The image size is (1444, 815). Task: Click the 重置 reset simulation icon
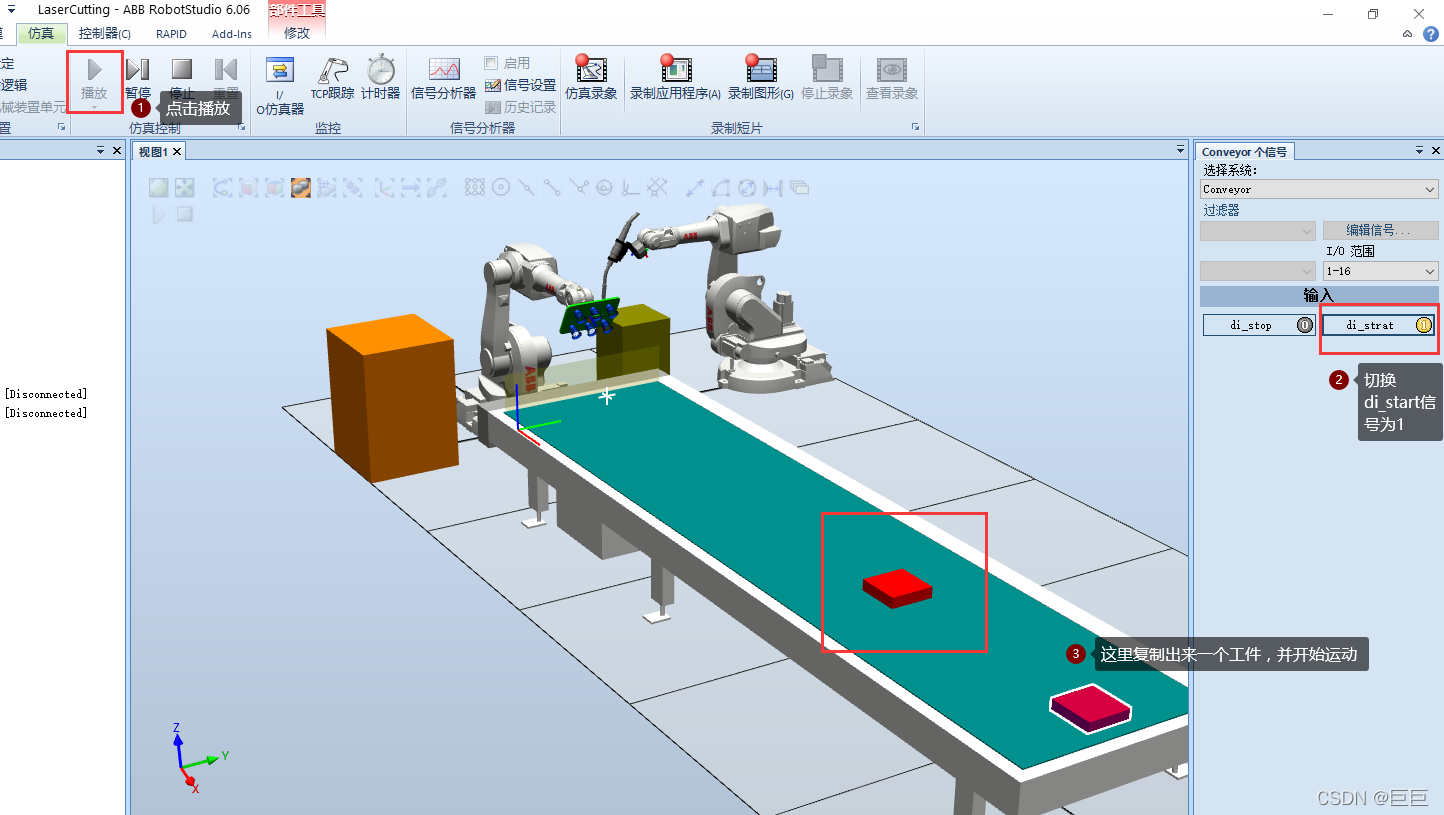coord(226,69)
